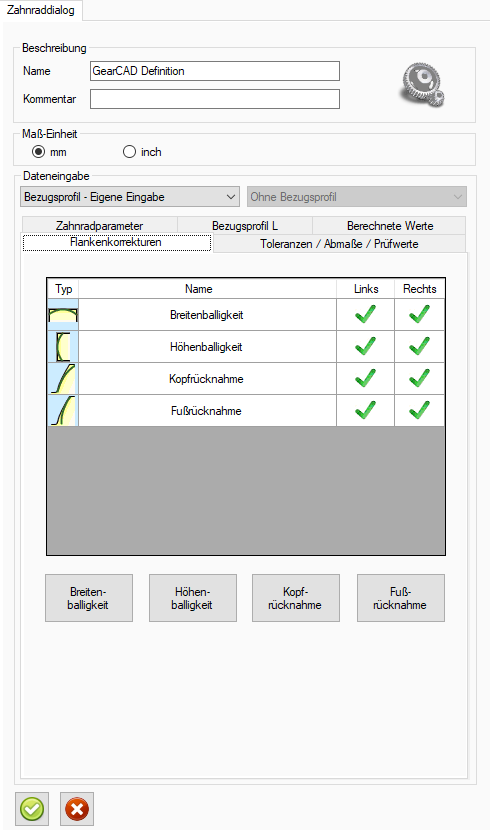Toggle Links checkmark for Breitenballigkeit
The height and width of the screenshot is (830, 490).
click(x=365, y=314)
